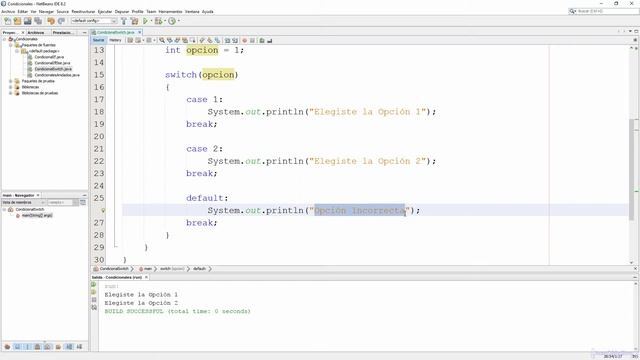640x360 pixels.
Task: Collapse the Condicionales project node
Action: click(x=4, y=39)
